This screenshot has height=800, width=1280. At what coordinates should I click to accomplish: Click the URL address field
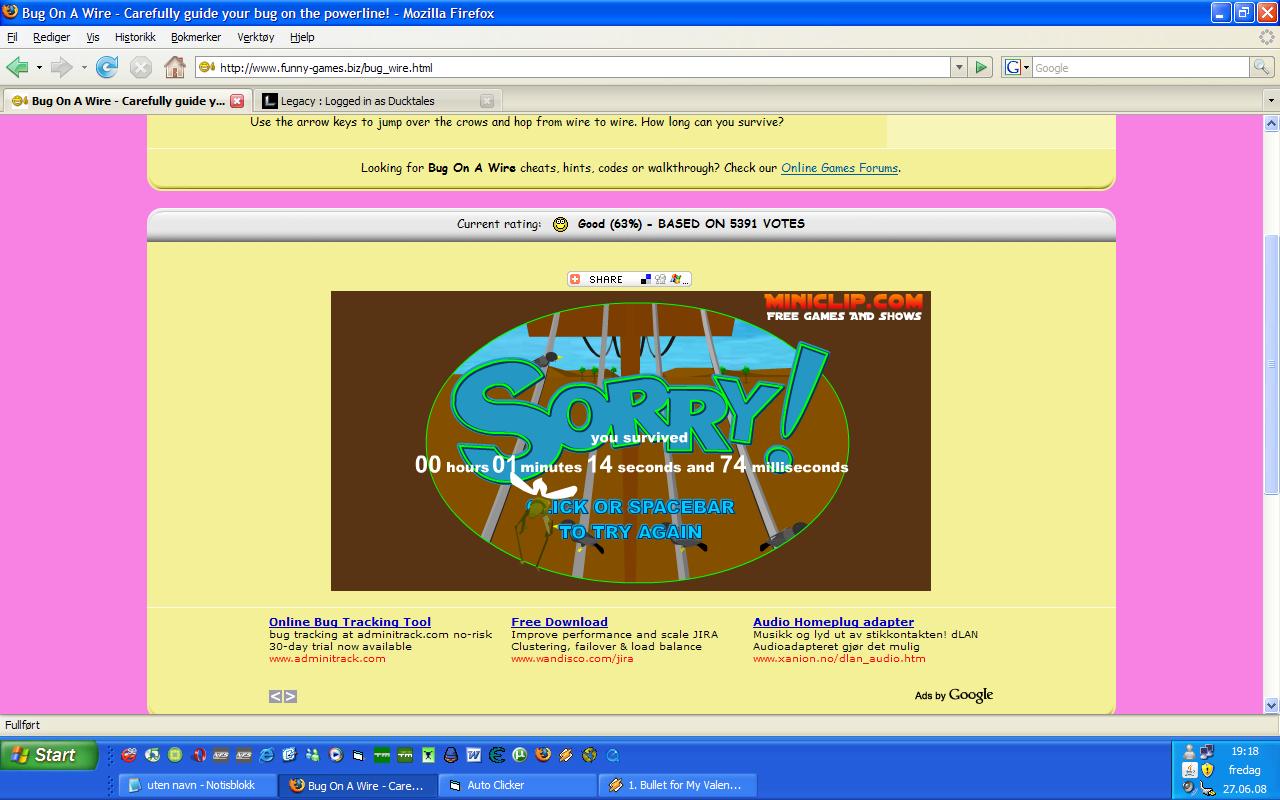[x=572, y=67]
